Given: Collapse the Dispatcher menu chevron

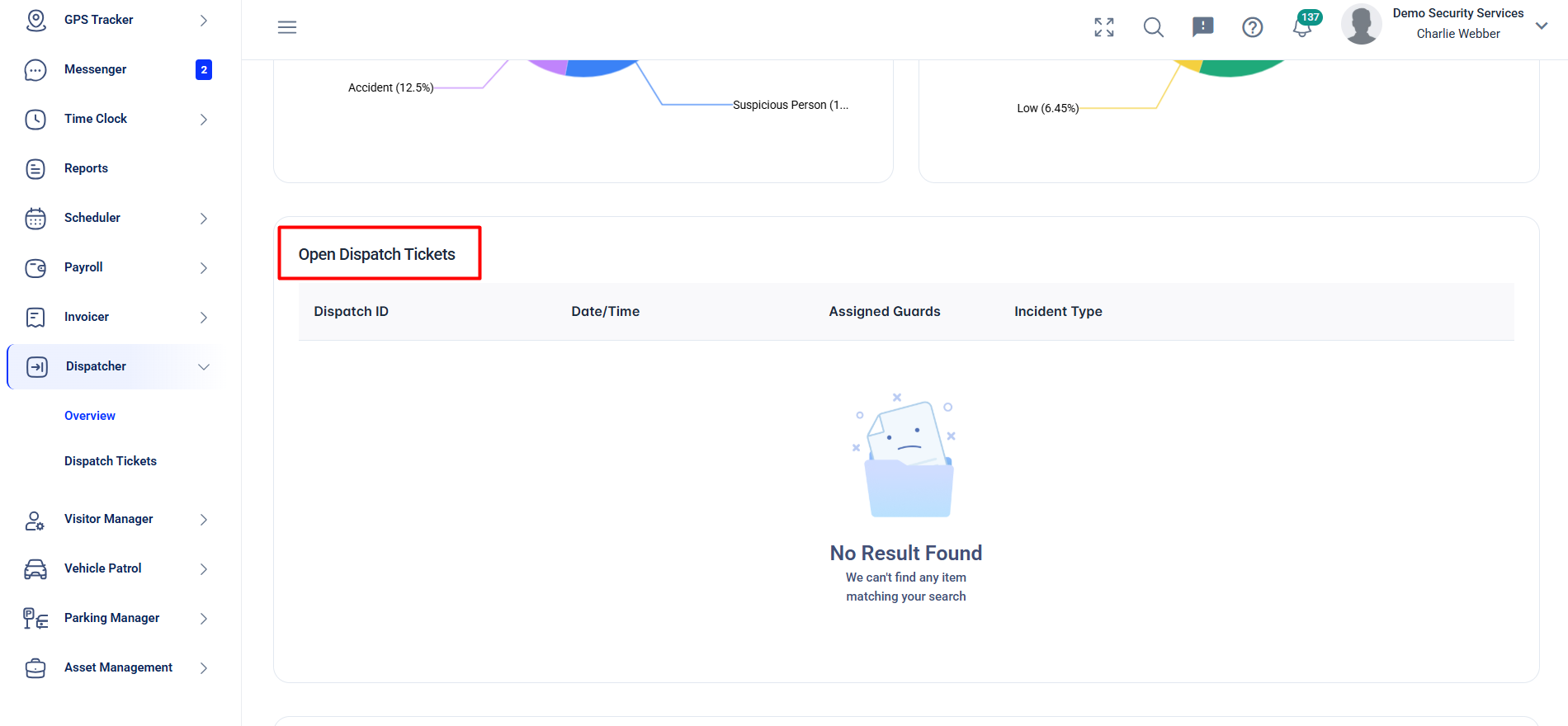Looking at the screenshot, I should coord(204,366).
